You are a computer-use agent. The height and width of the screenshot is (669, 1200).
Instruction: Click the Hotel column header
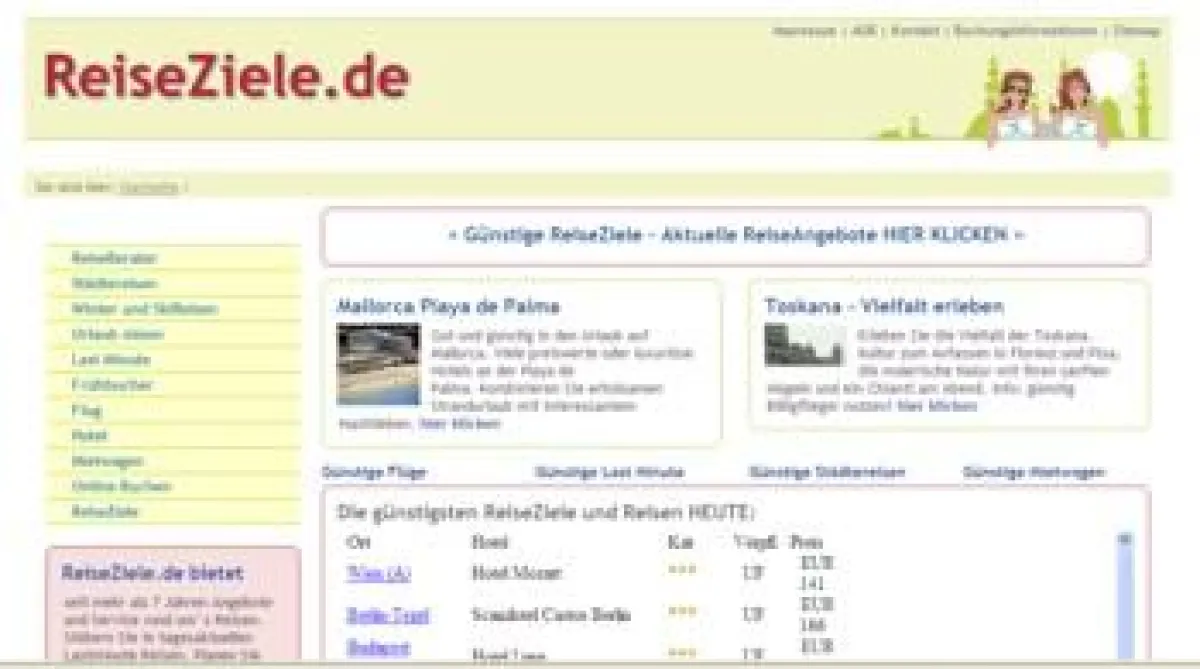[489, 542]
